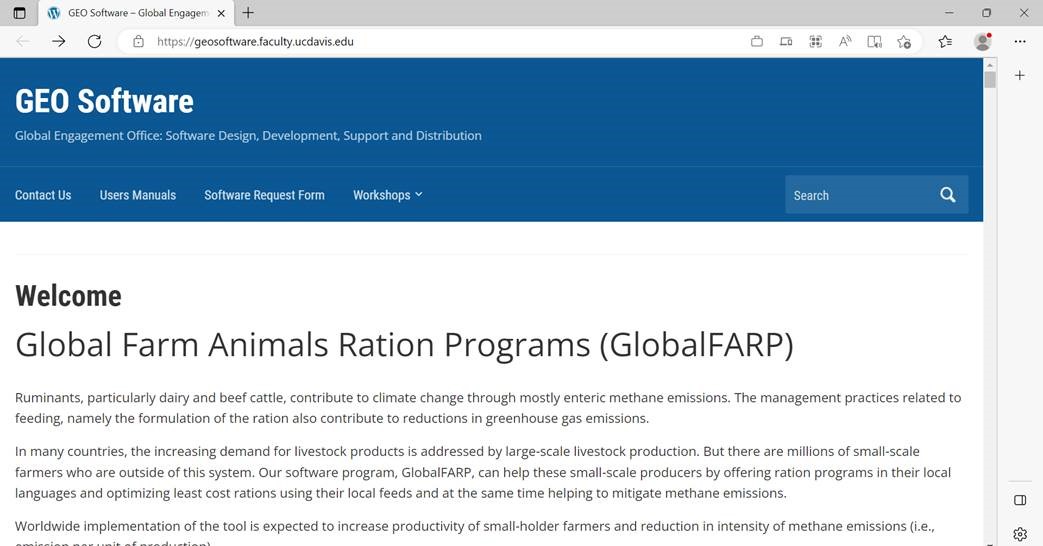Open the browser profile avatar
The image size is (1043, 546).
coord(982,41)
